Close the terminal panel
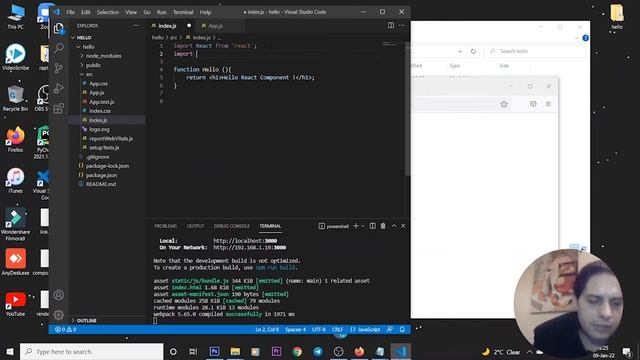 click(403, 226)
